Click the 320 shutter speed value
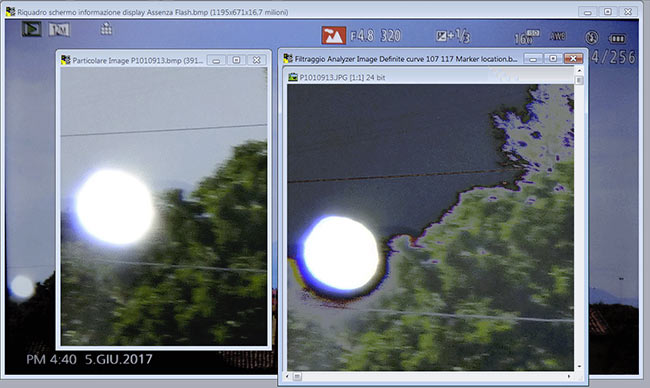The image size is (650, 388). tap(390, 36)
